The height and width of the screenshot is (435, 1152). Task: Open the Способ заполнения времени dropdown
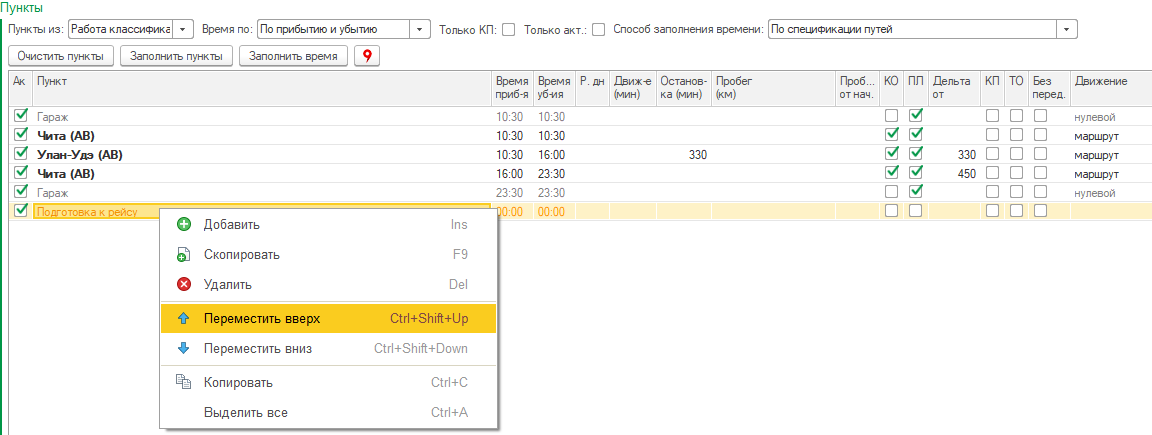(x=1068, y=30)
